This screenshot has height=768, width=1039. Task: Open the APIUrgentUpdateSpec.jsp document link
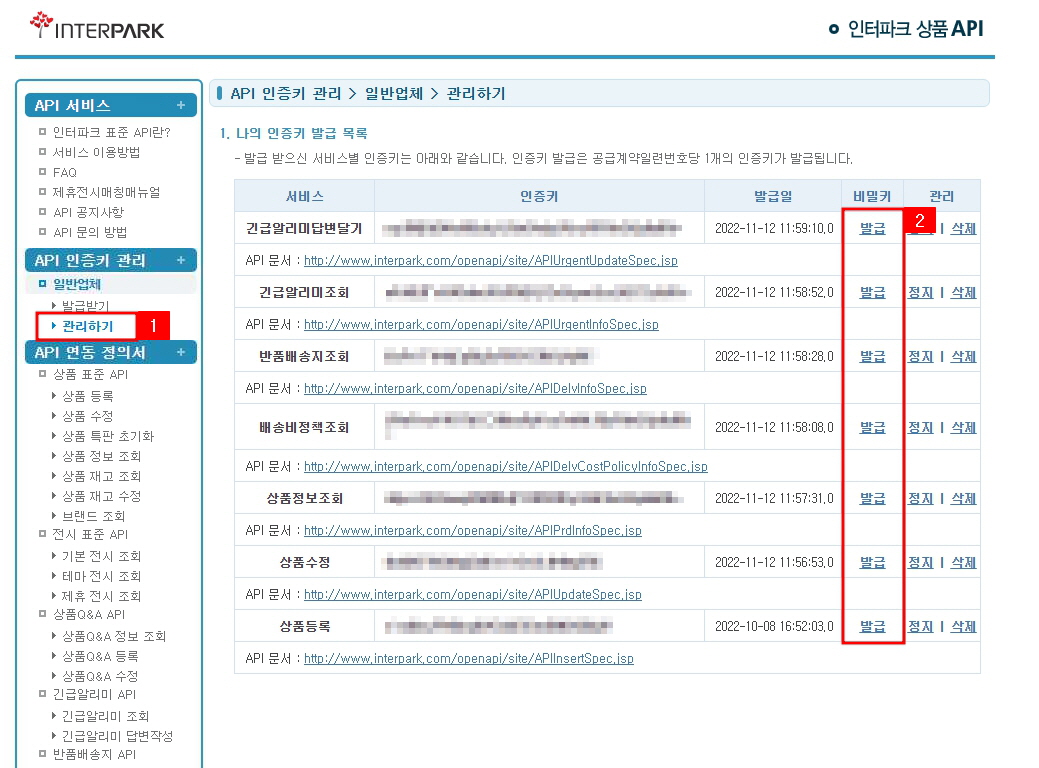(490, 260)
